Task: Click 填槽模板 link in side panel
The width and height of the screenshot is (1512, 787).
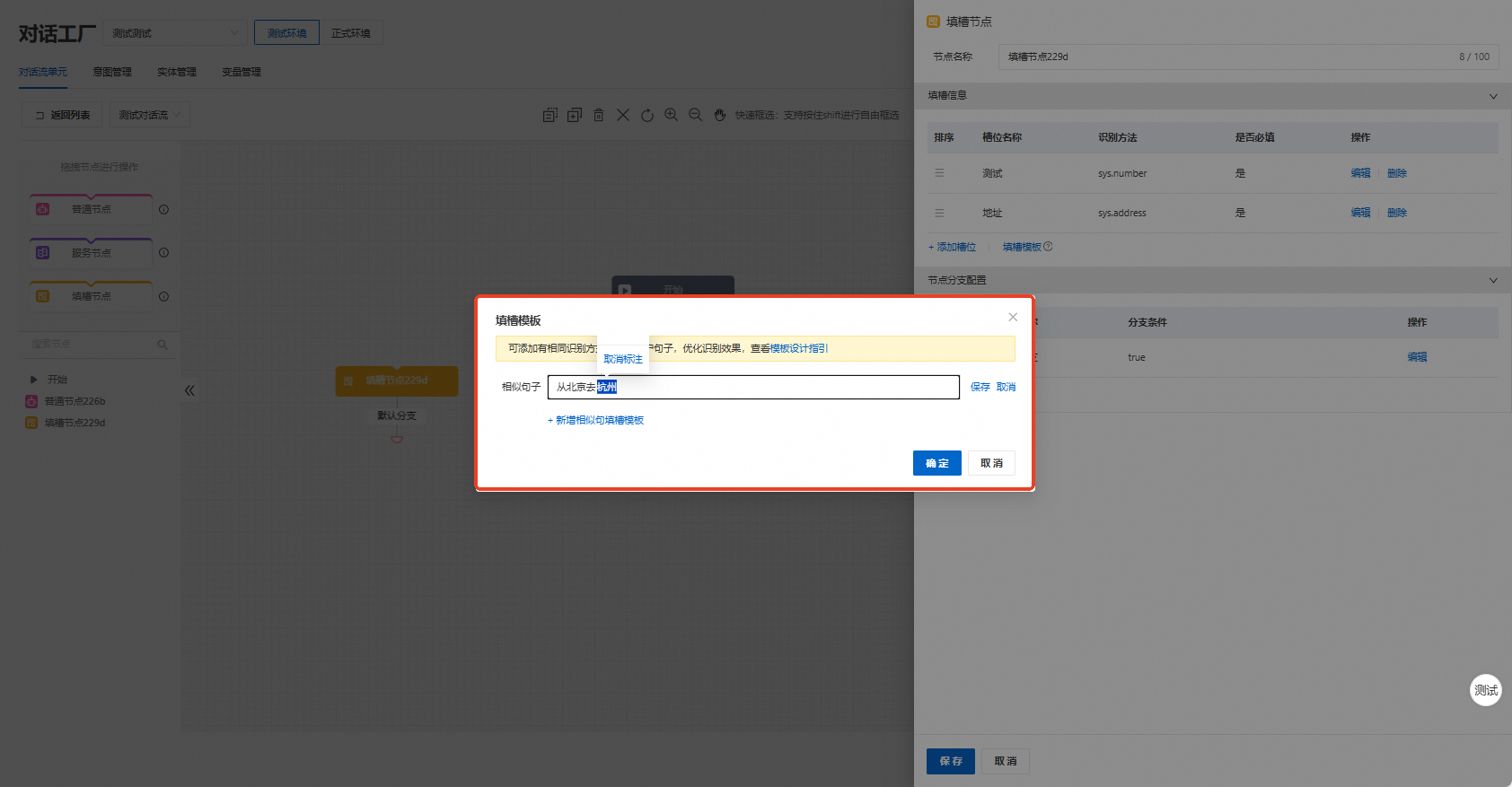Action: pyautogui.click(x=1022, y=247)
